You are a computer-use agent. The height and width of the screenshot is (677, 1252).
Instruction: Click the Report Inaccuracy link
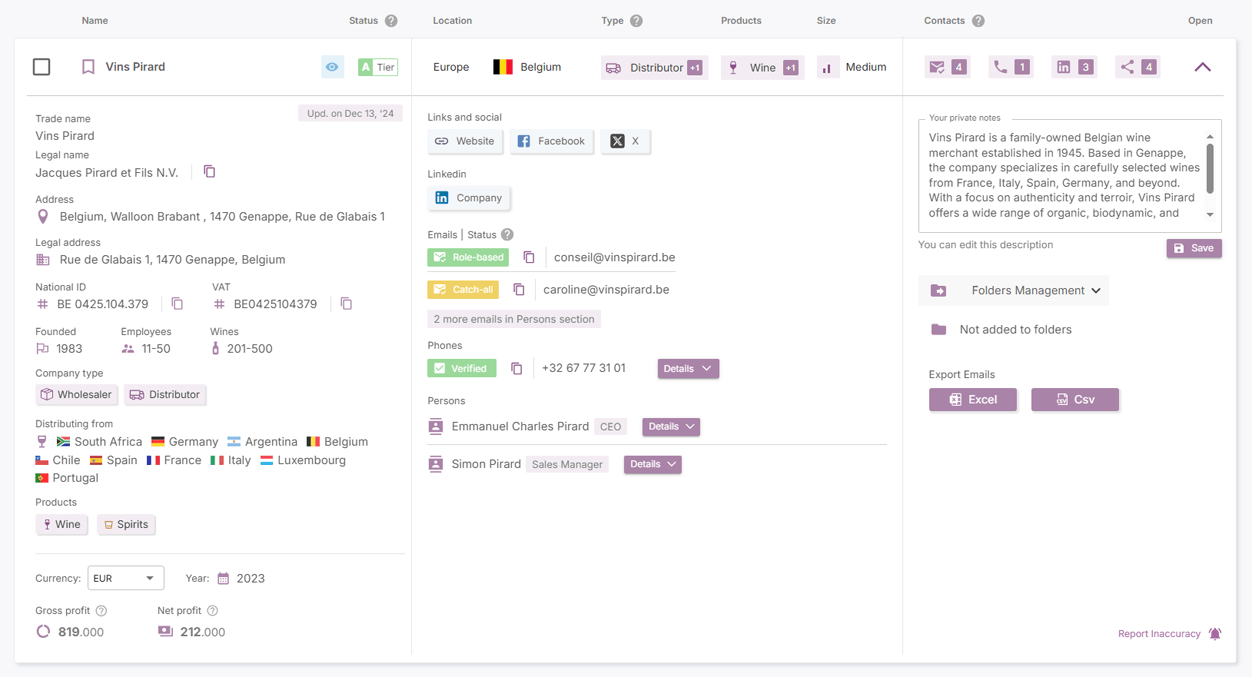point(1159,633)
